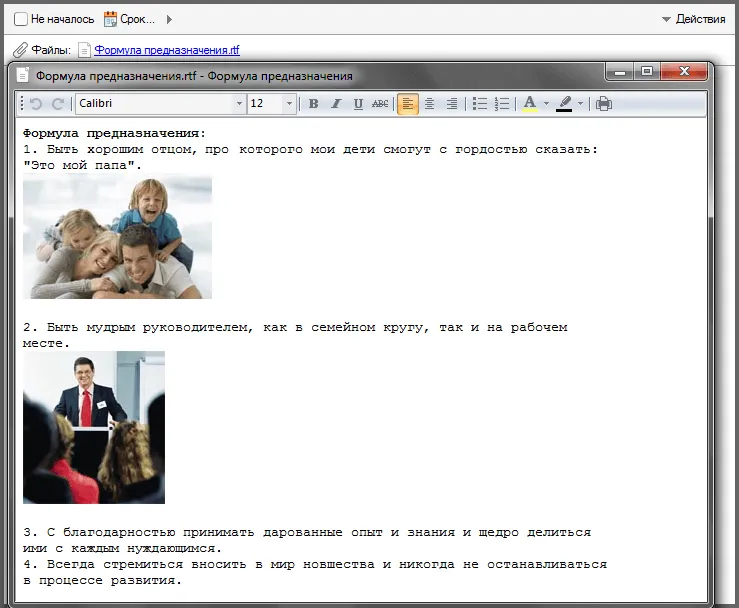Apply the highlight color swatch
The image size is (739, 608).
pos(565,104)
